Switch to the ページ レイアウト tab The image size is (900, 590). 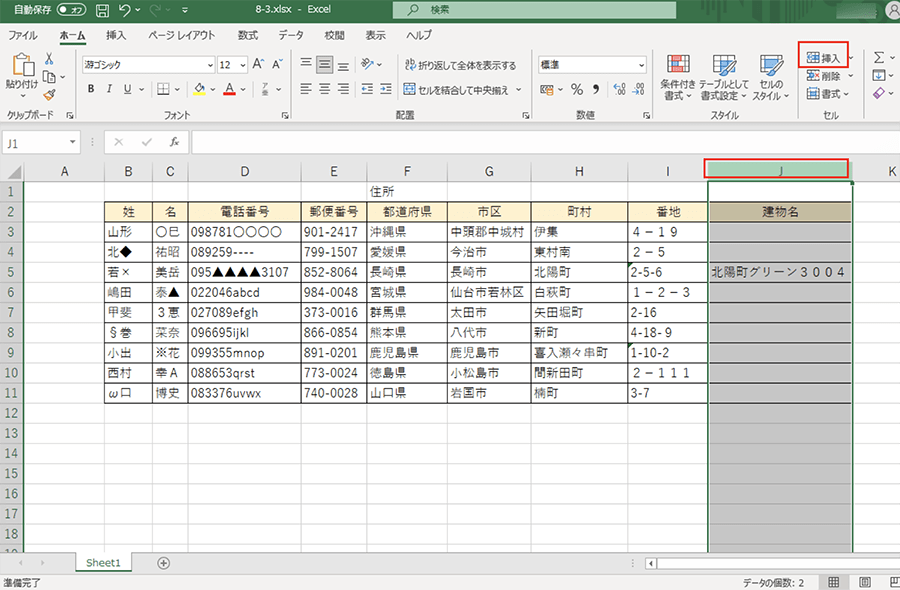pyautogui.click(x=181, y=35)
